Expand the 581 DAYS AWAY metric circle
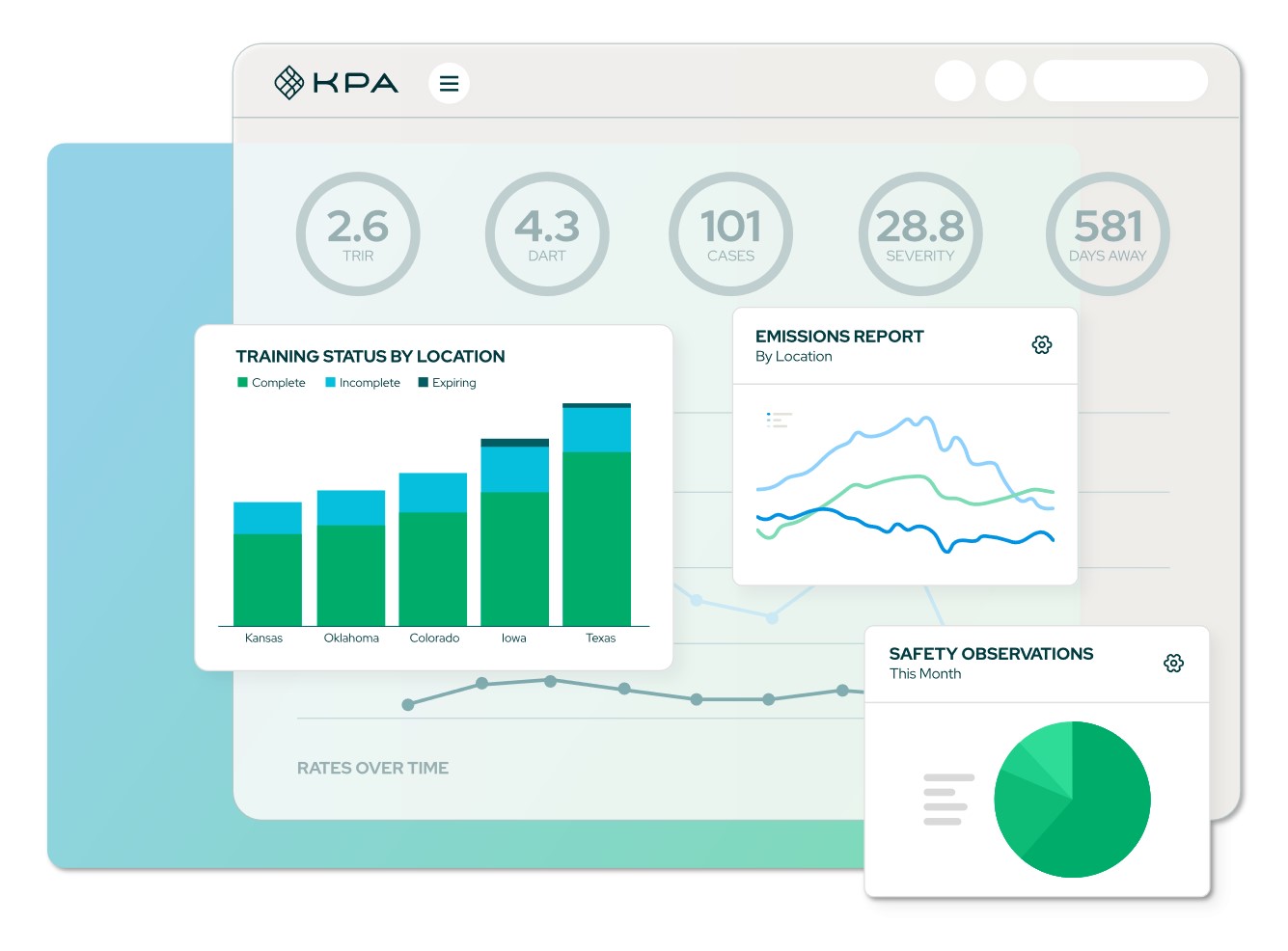Viewport: 1288px width, 951px height. [x=1108, y=233]
